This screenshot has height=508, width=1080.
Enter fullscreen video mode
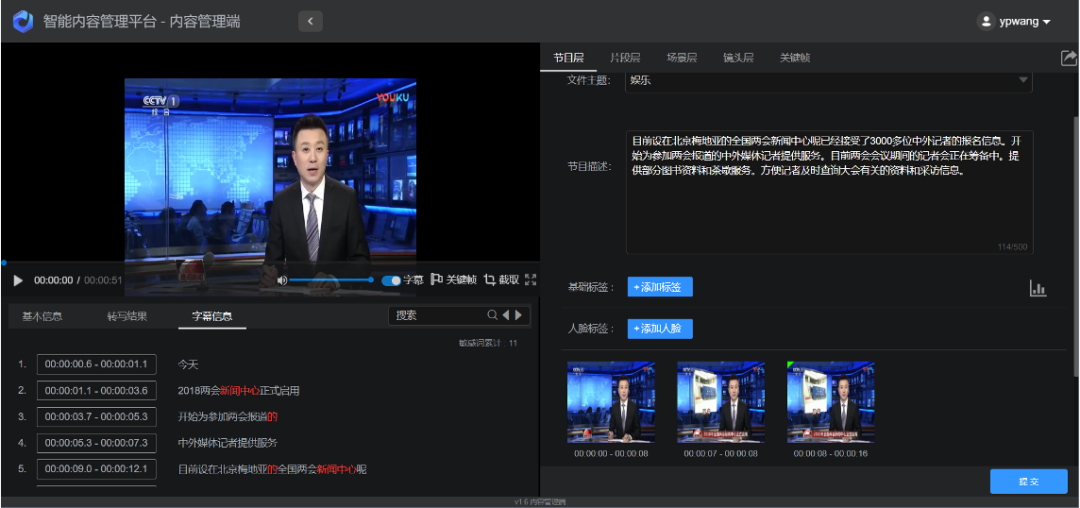pyautogui.click(x=531, y=280)
